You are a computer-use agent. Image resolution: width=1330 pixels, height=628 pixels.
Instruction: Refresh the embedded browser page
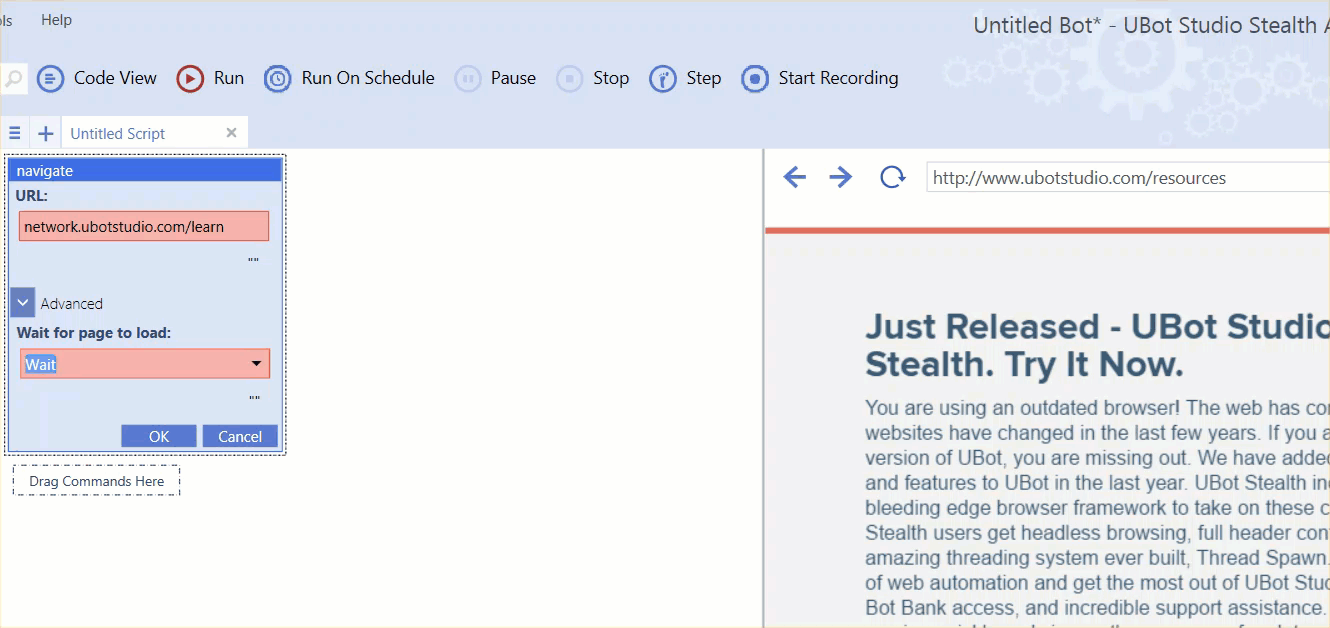click(892, 178)
